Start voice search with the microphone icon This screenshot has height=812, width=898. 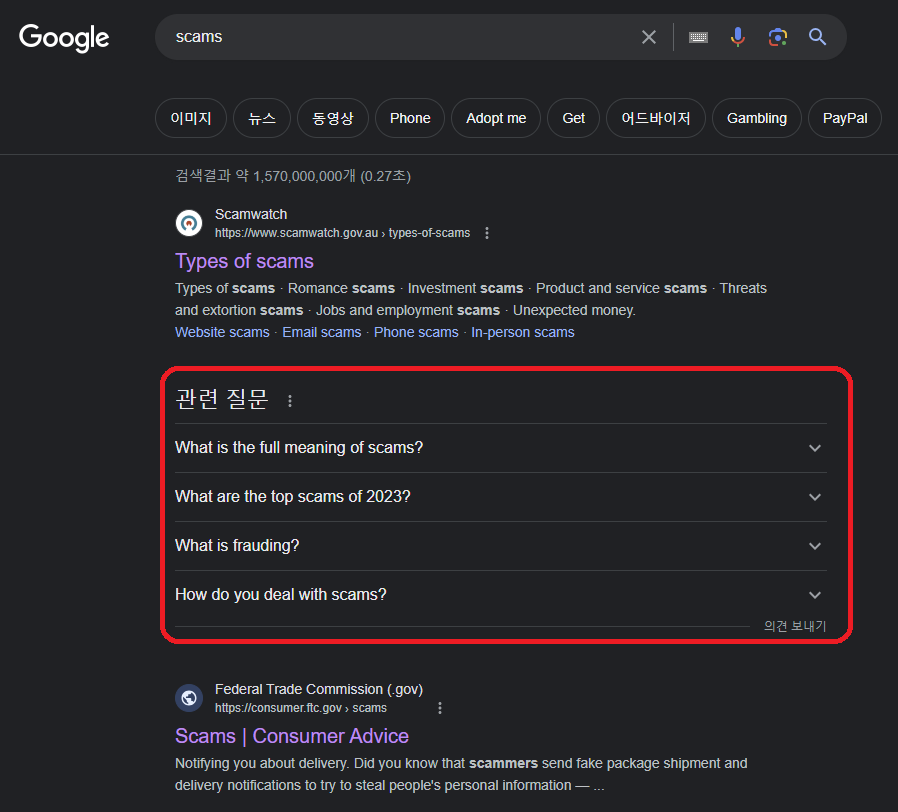tap(738, 37)
